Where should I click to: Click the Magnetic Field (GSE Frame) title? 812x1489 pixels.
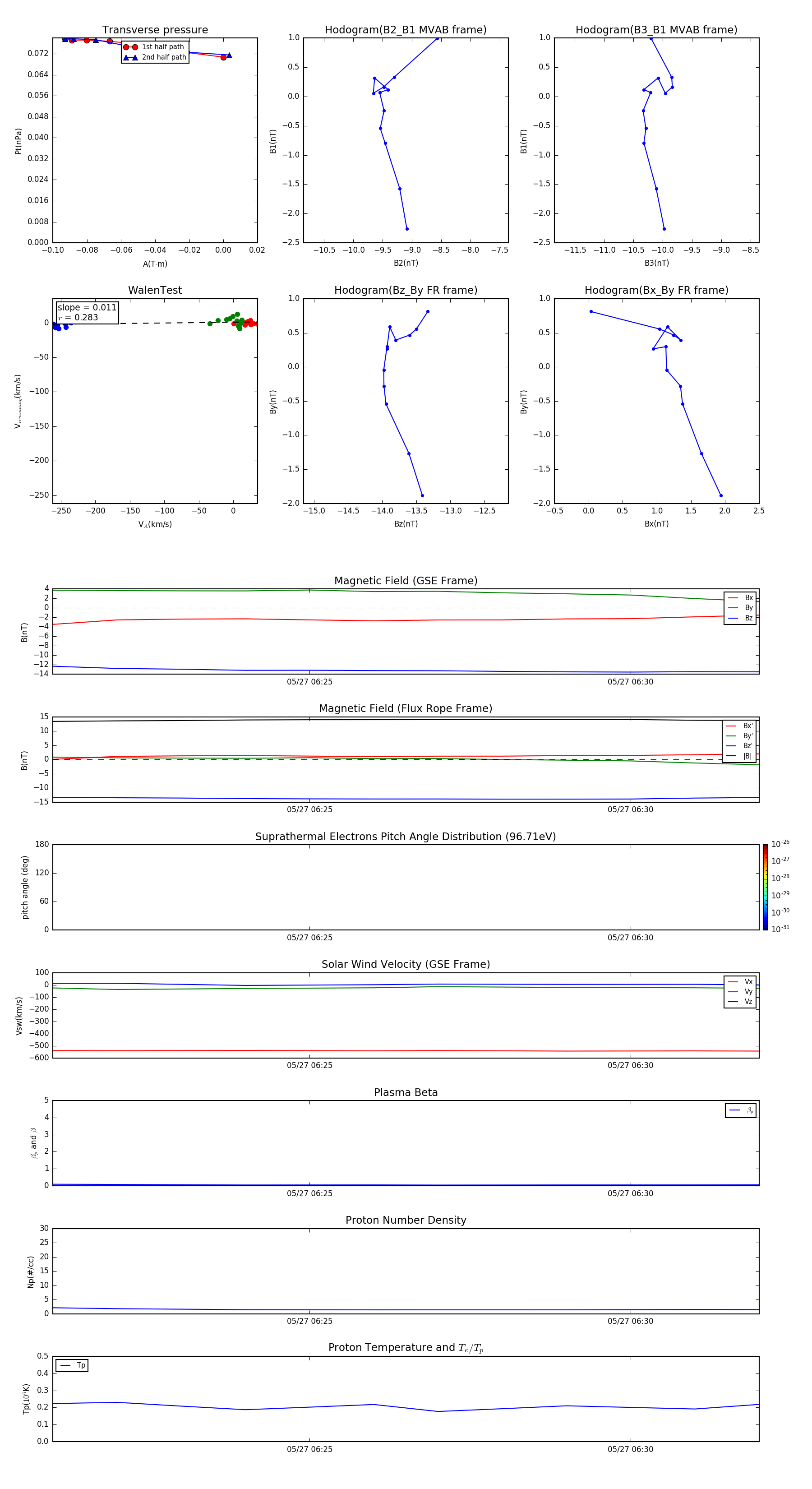406,581
